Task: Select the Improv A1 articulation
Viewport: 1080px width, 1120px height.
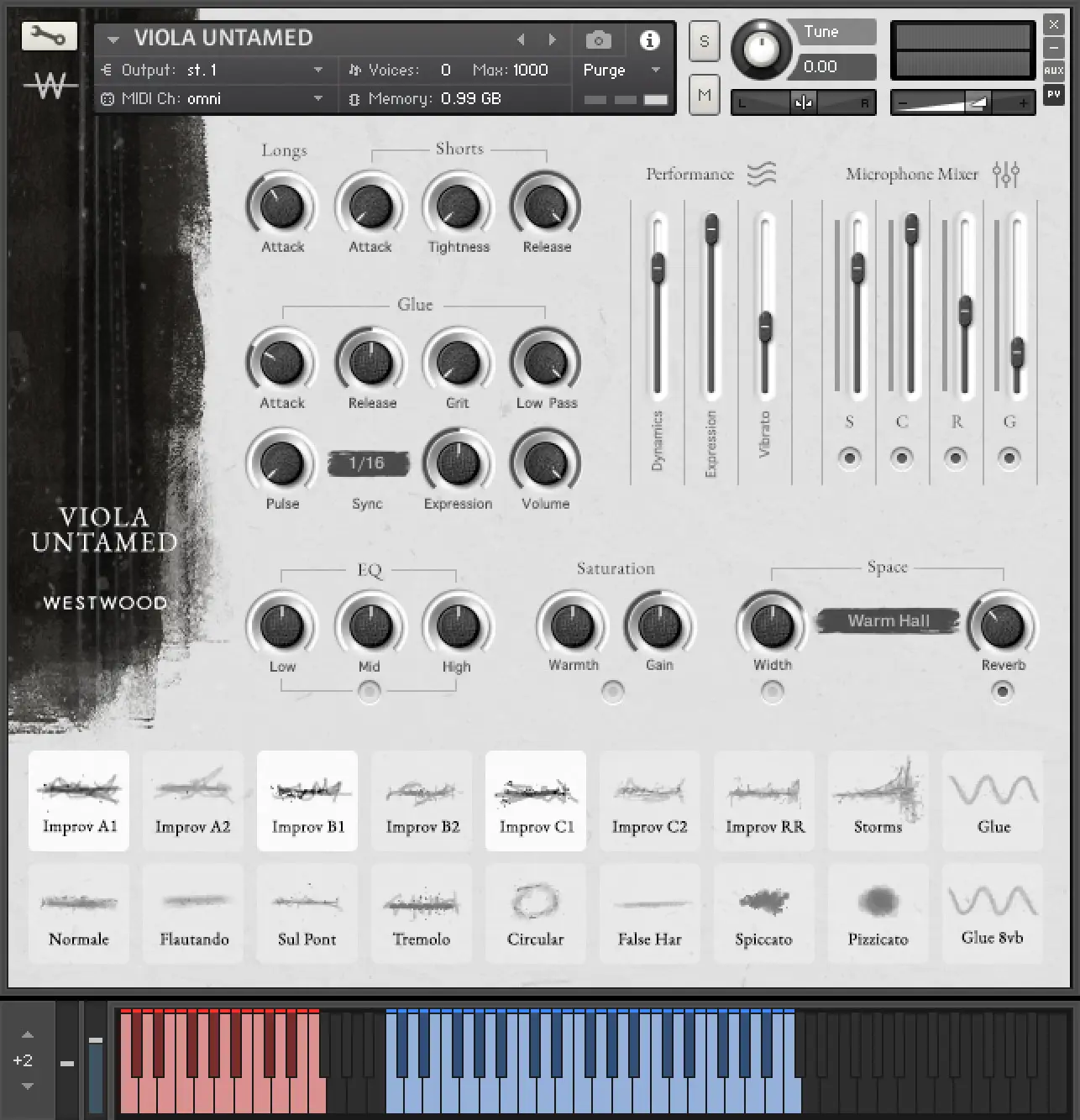Action: [x=79, y=801]
